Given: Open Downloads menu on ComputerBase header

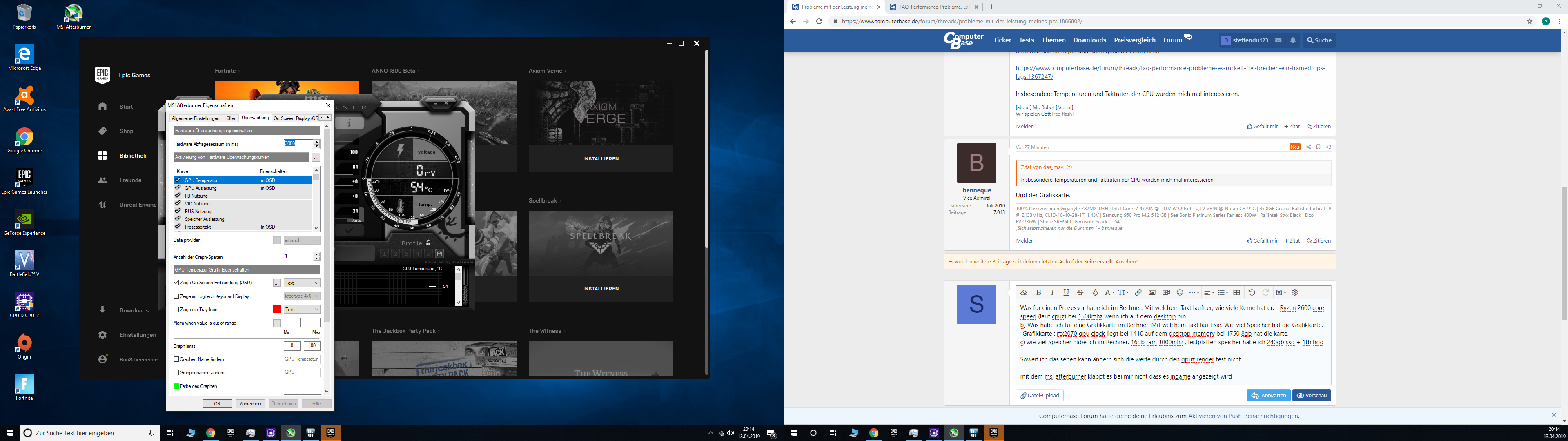Looking at the screenshot, I should pyautogui.click(x=1089, y=40).
